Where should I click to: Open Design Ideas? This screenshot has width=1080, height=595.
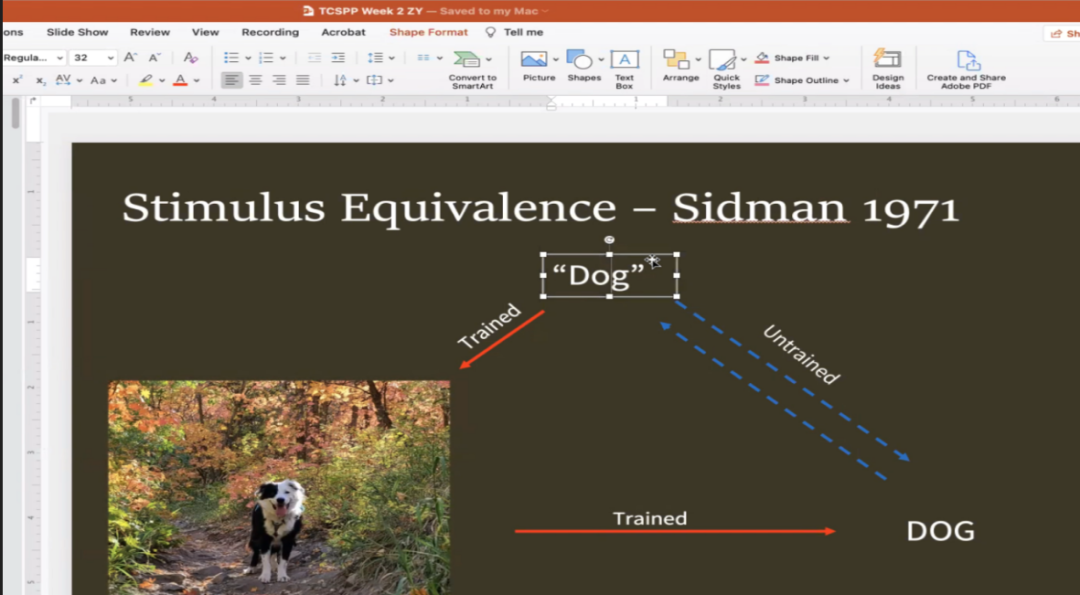887,69
